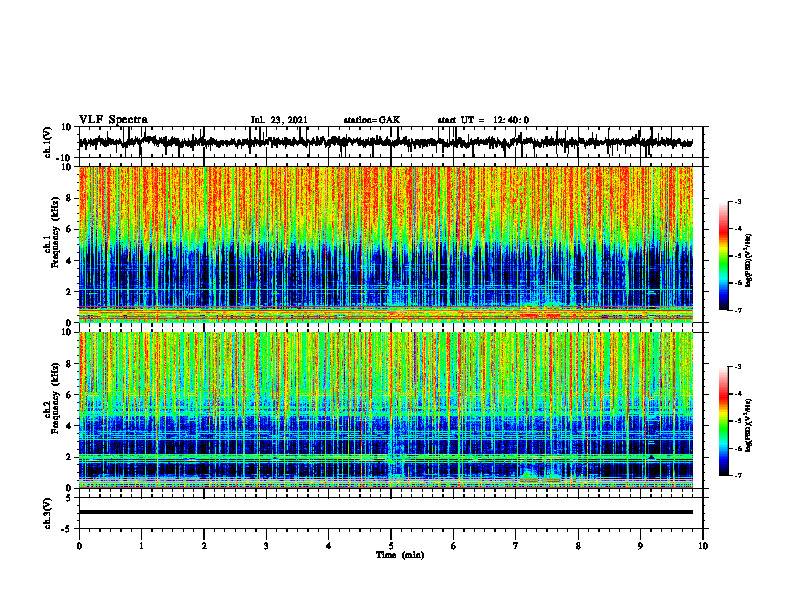Click the "ch.3(V)" axis label
This screenshot has height=612, width=792.
(48, 514)
